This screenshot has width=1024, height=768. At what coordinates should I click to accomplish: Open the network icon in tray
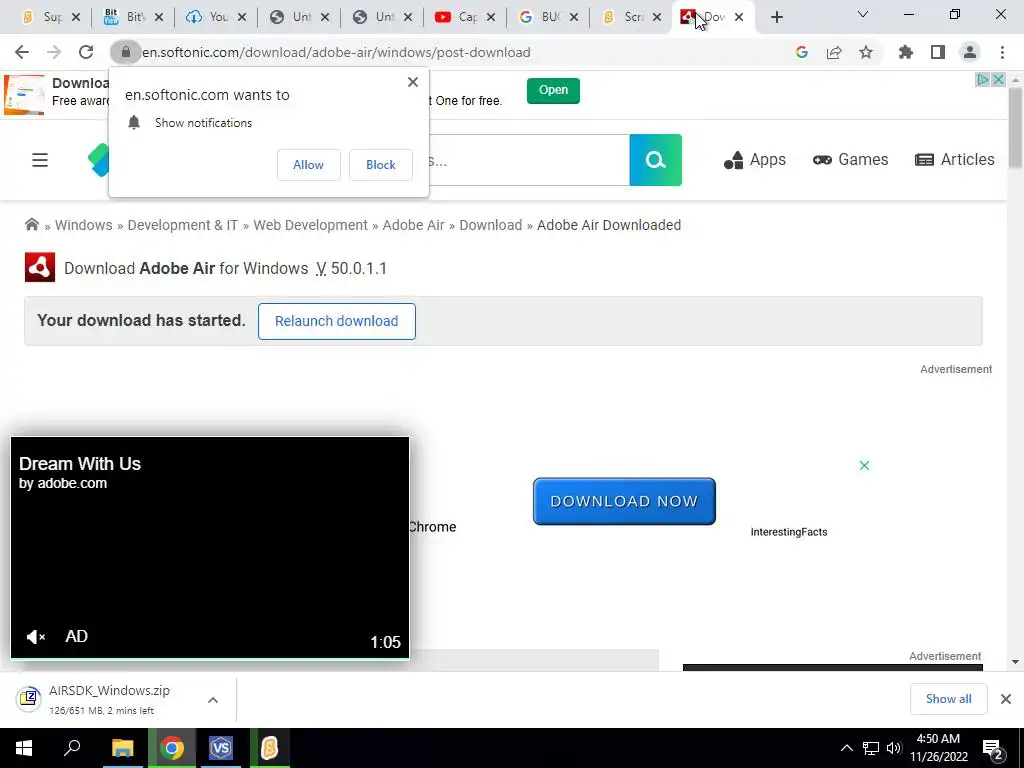click(871, 748)
